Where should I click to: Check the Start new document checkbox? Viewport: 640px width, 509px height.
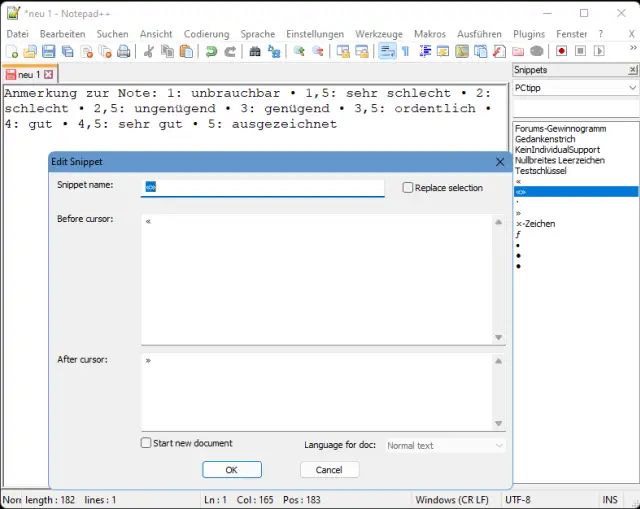(146, 443)
